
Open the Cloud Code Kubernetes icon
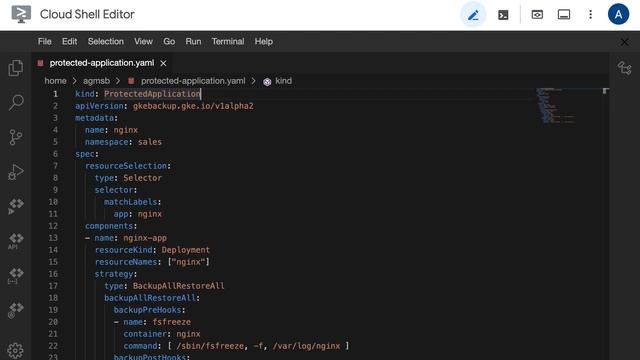(16, 311)
